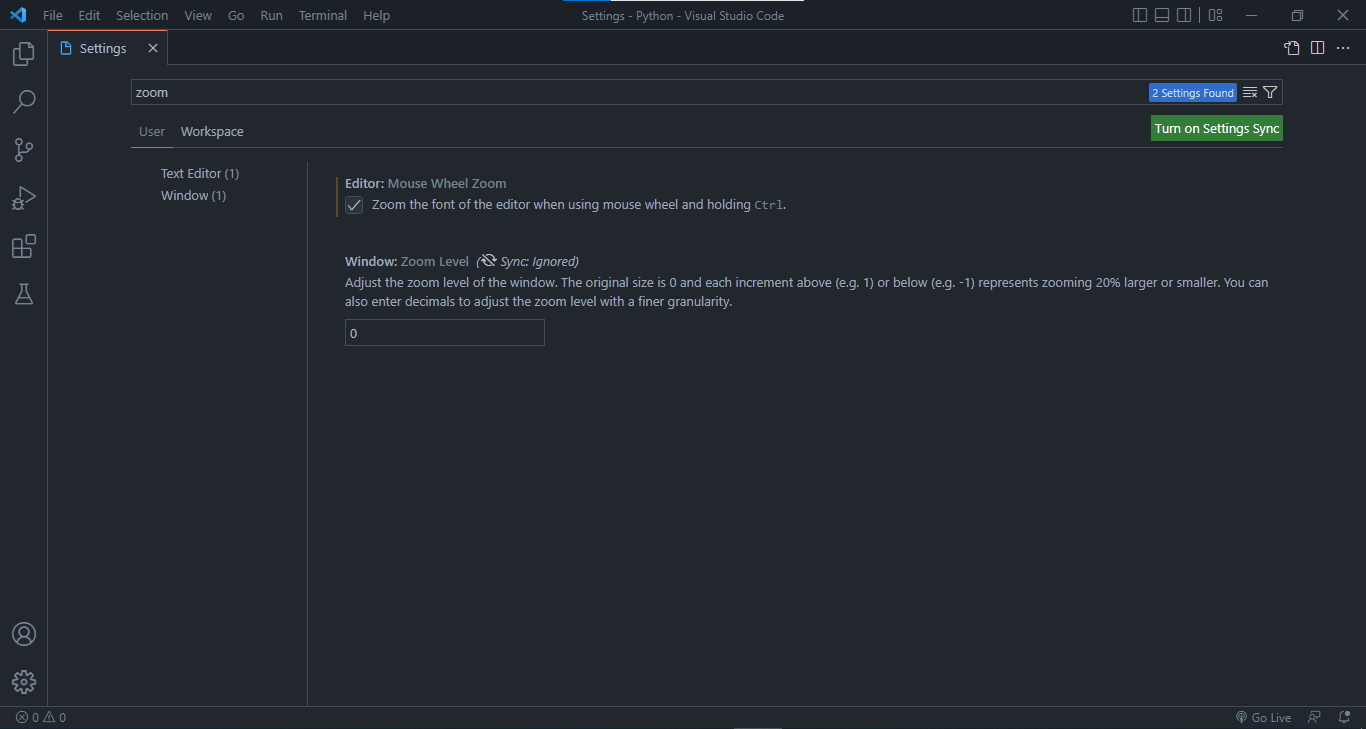This screenshot has width=1366, height=729.
Task: Open Run and Debug view
Action: tap(24, 198)
